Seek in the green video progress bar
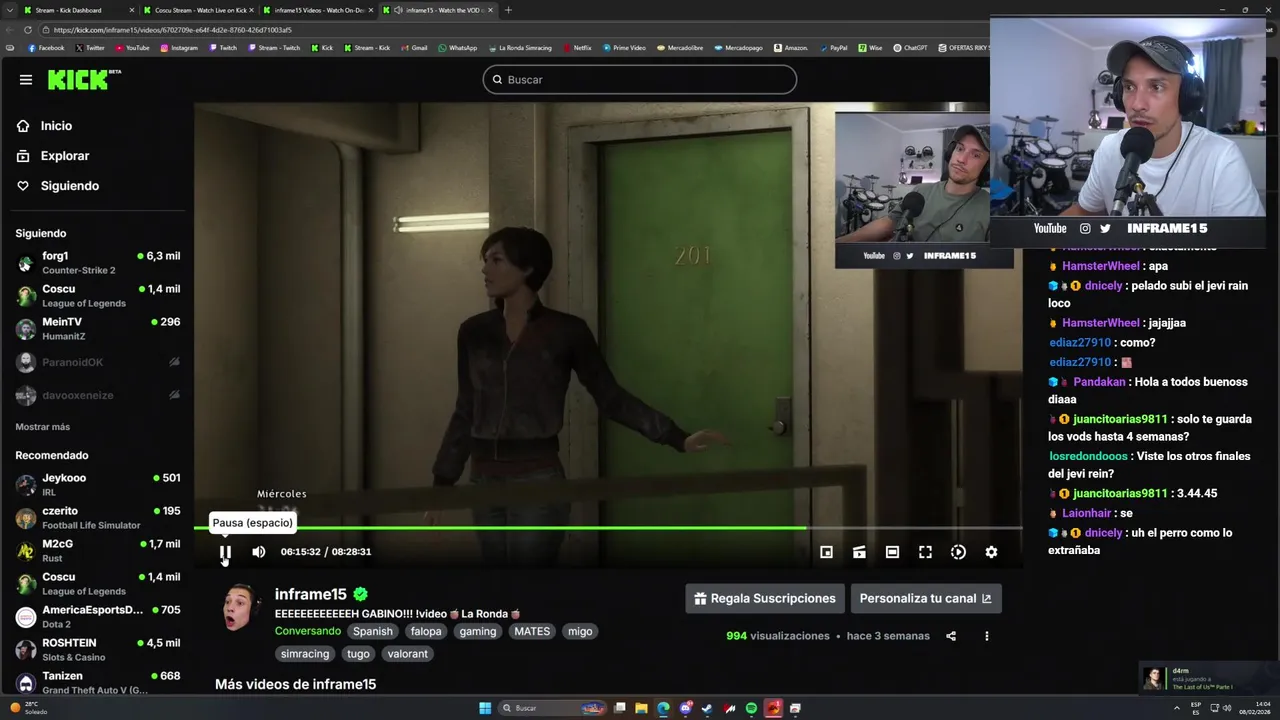 [608, 528]
